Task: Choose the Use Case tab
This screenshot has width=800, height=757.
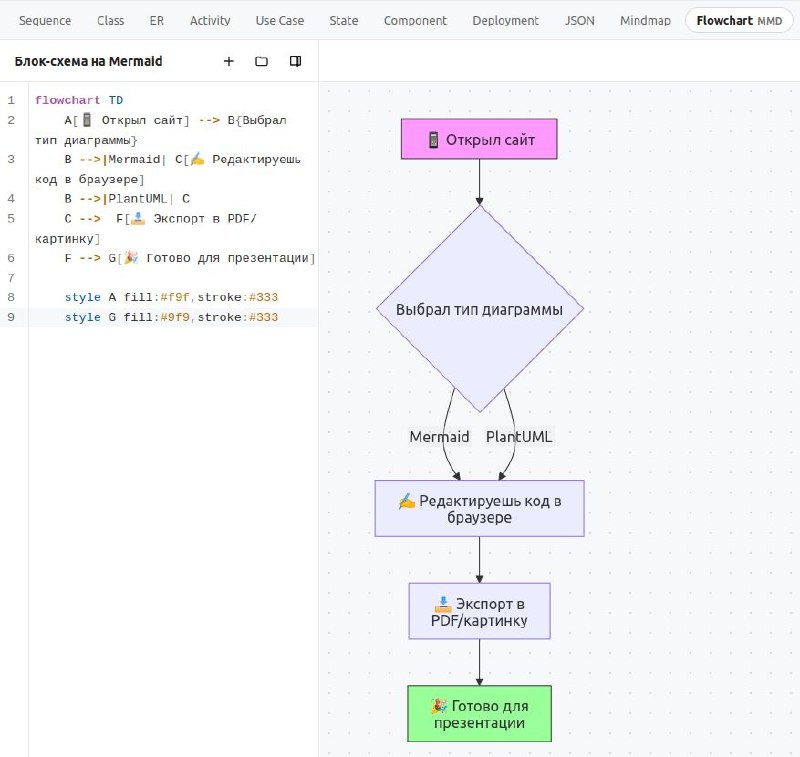Action: pos(280,20)
